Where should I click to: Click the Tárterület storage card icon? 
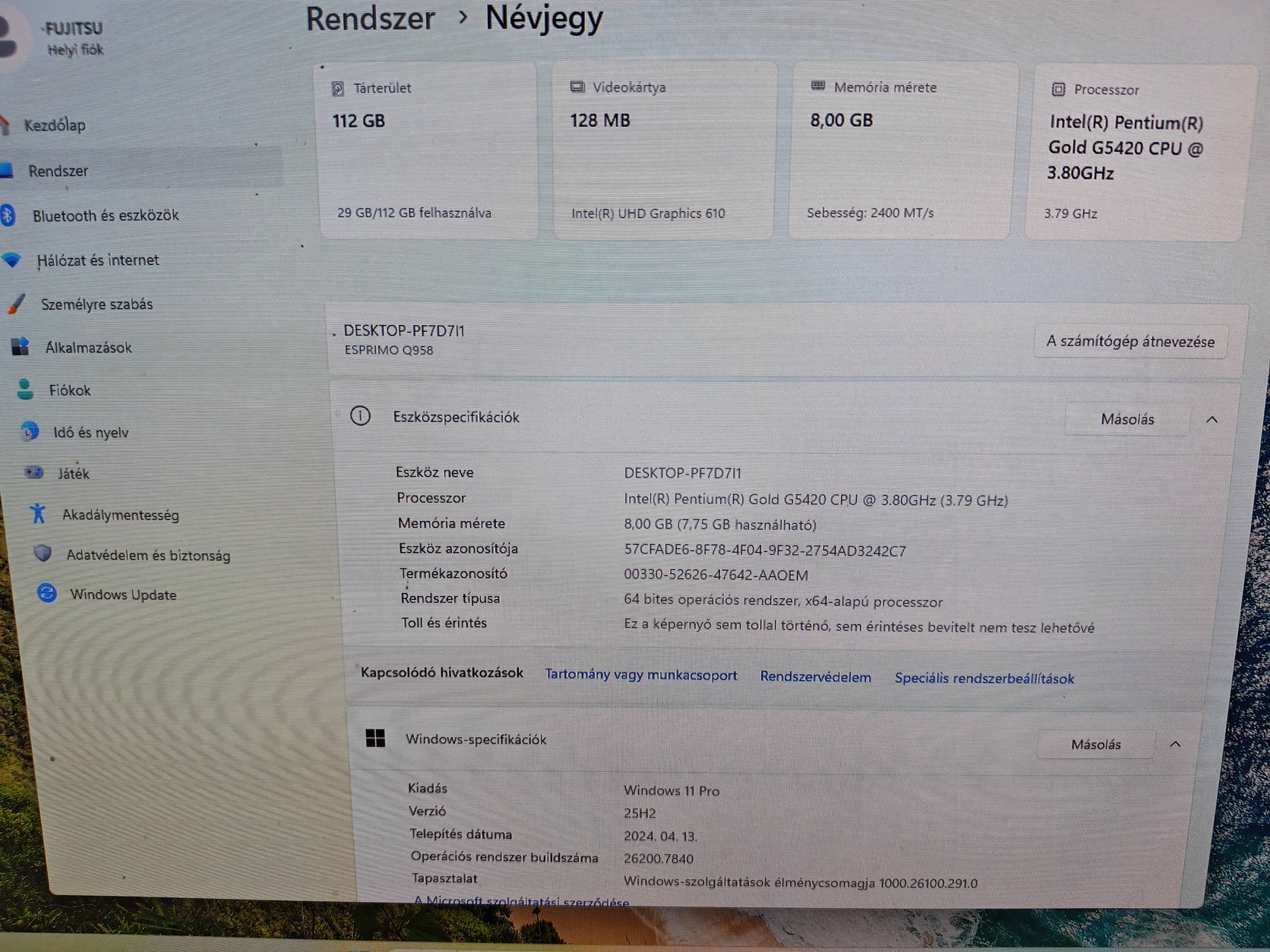tap(338, 89)
